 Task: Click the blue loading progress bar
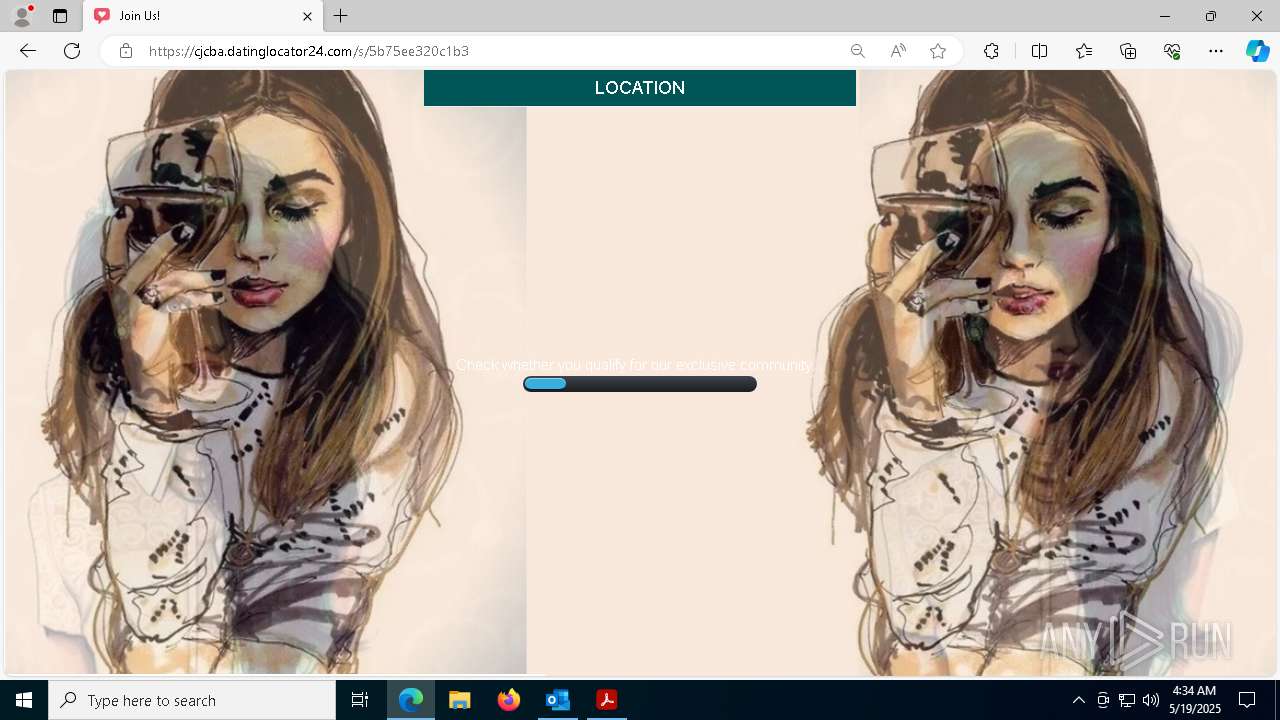[x=640, y=384]
